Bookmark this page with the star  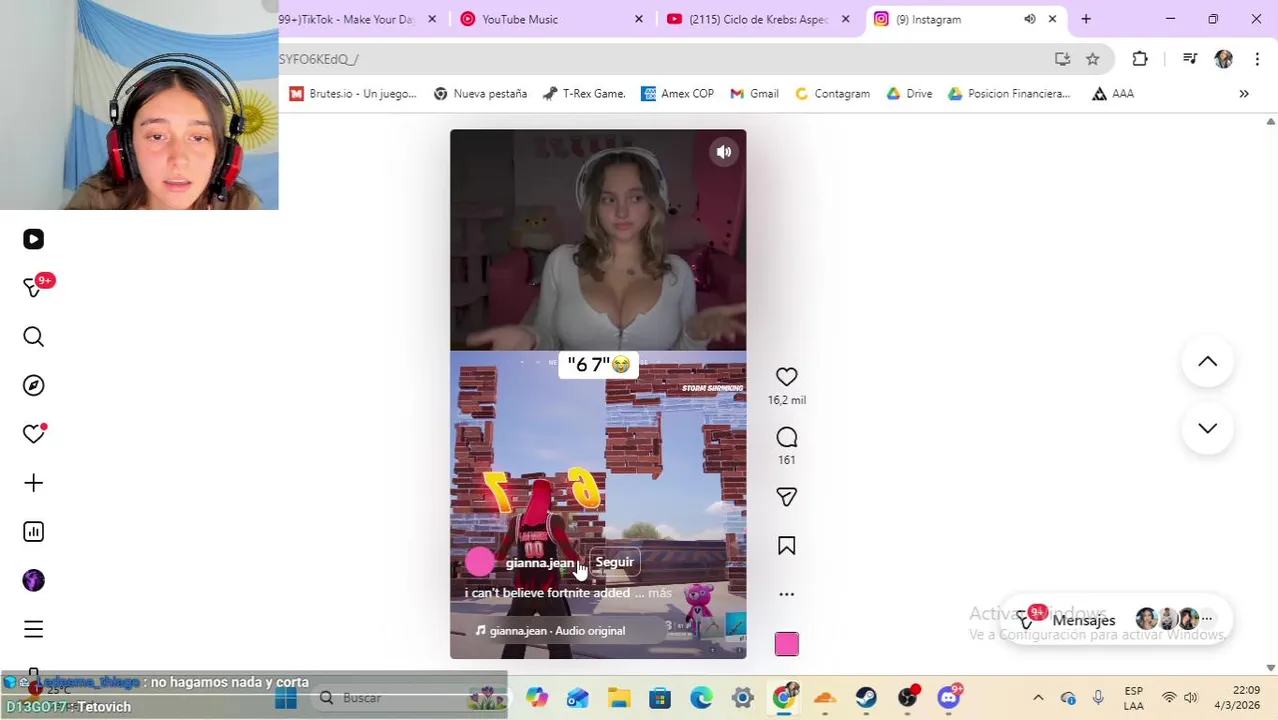click(x=1093, y=59)
